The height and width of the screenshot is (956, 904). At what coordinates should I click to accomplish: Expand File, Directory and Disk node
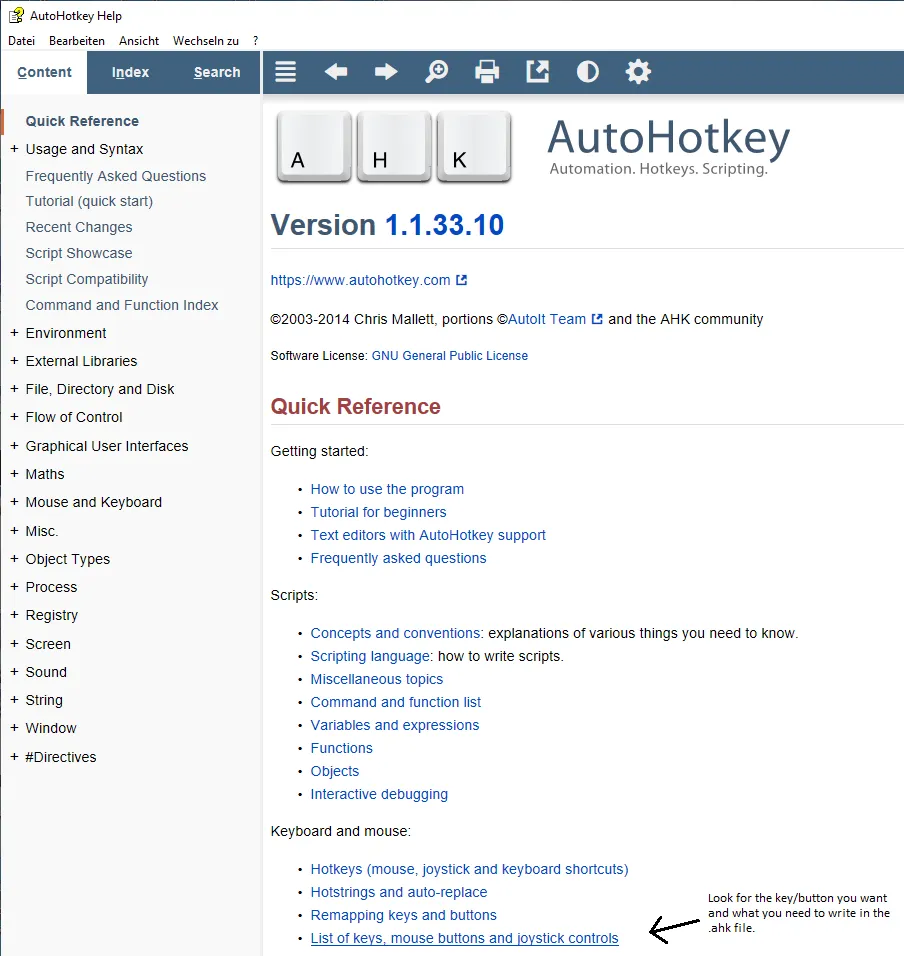pos(14,389)
